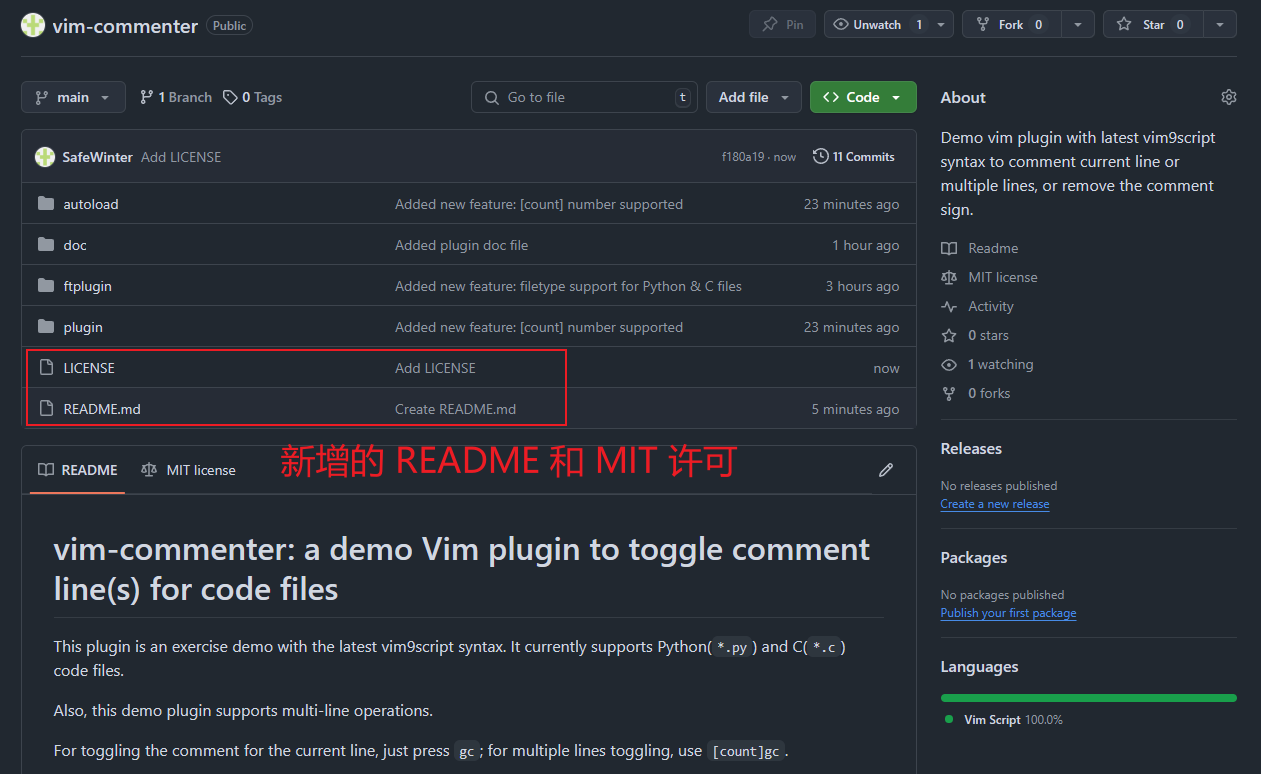Open the README.md file name
The width and height of the screenshot is (1261, 774).
(x=102, y=408)
